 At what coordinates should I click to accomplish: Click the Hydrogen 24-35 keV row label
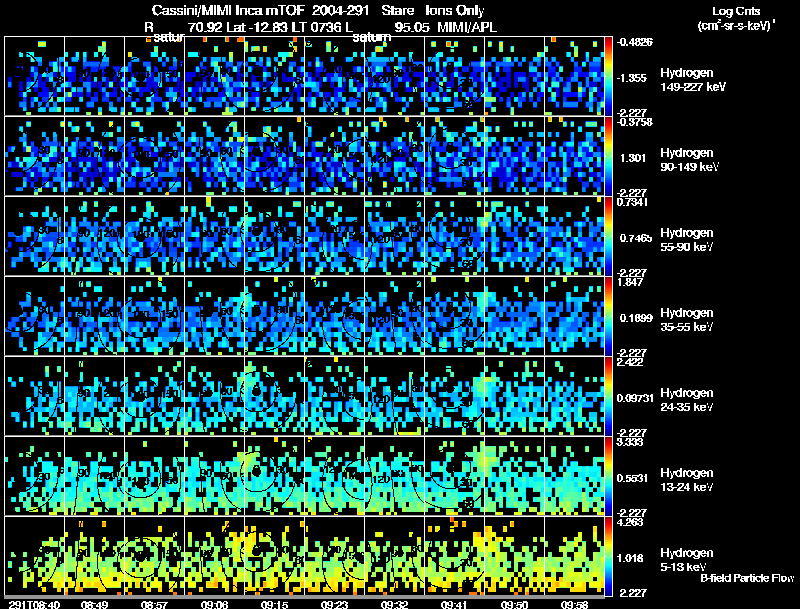pos(687,400)
